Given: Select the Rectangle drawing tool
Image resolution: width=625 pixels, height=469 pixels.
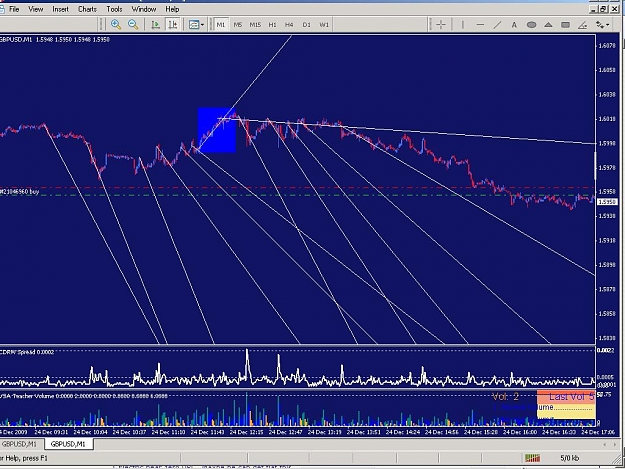Looking at the screenshot, I should [x=565, y=25].
